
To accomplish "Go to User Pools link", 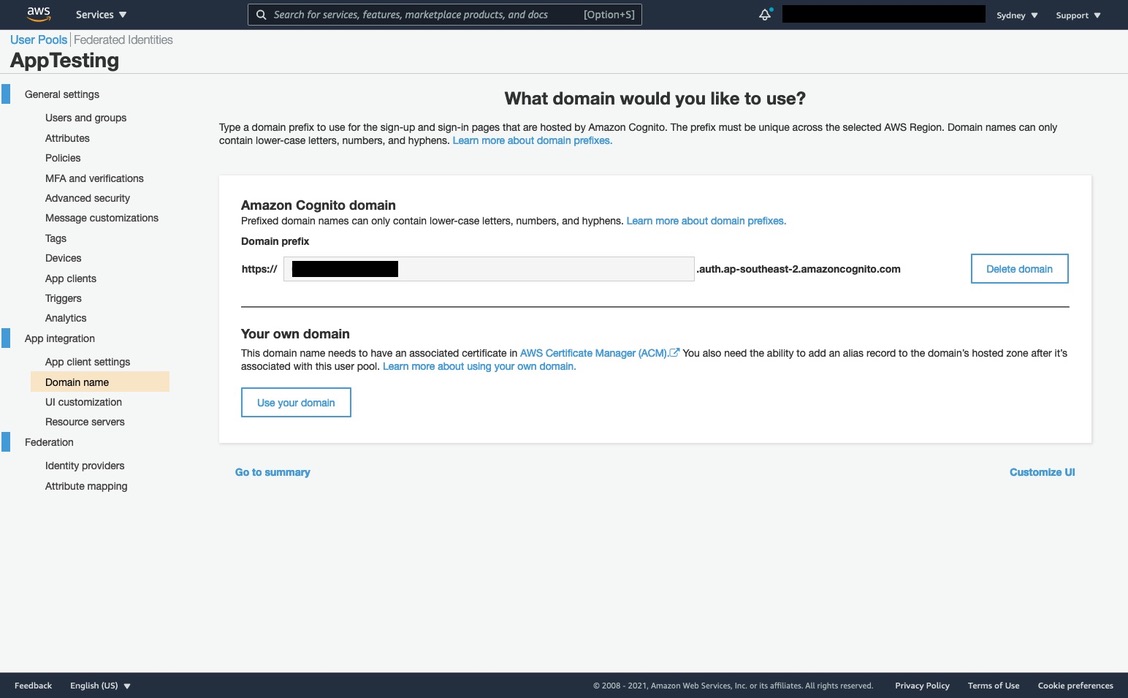I will pyautogui.click(x=38, y=40).
